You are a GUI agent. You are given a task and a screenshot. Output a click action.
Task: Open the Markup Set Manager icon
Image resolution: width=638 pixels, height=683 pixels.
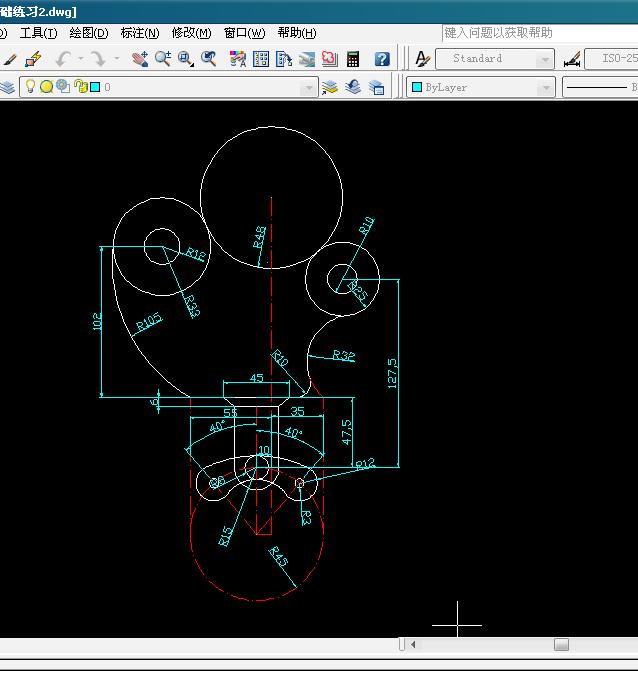(x=330, y=59)
